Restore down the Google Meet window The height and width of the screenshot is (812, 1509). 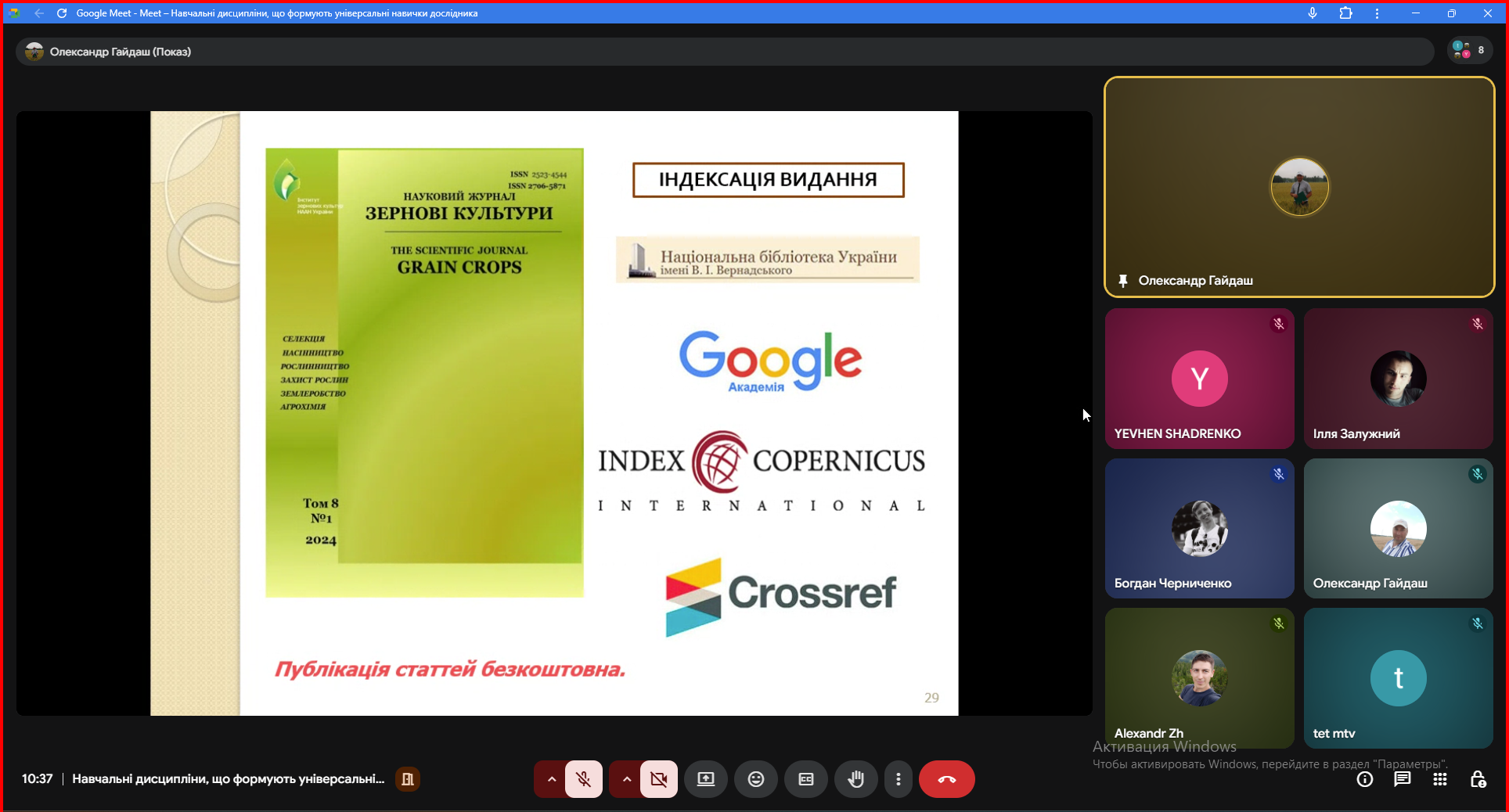(1452, 13)
